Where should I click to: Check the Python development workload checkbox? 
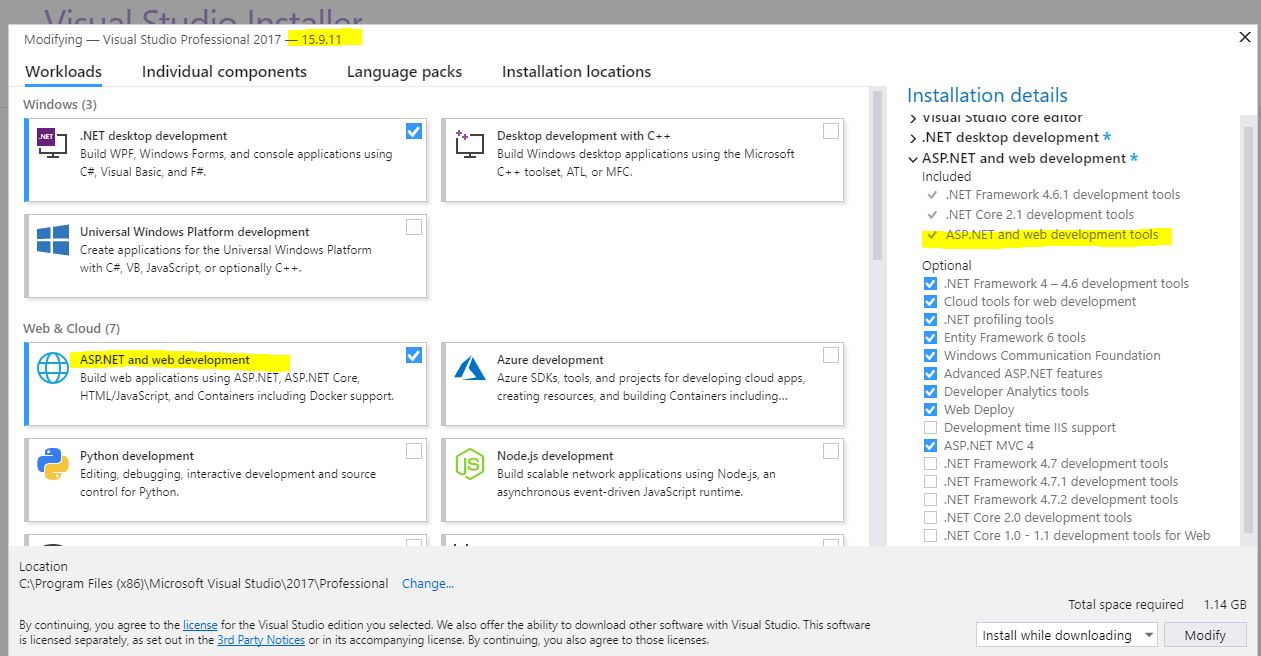414,451
